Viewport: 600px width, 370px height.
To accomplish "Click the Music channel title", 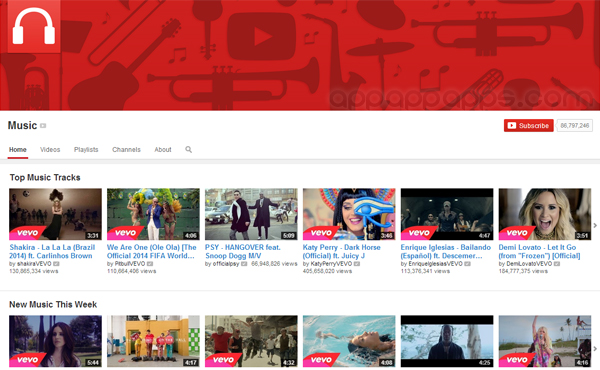I will [x=22, y=126].
